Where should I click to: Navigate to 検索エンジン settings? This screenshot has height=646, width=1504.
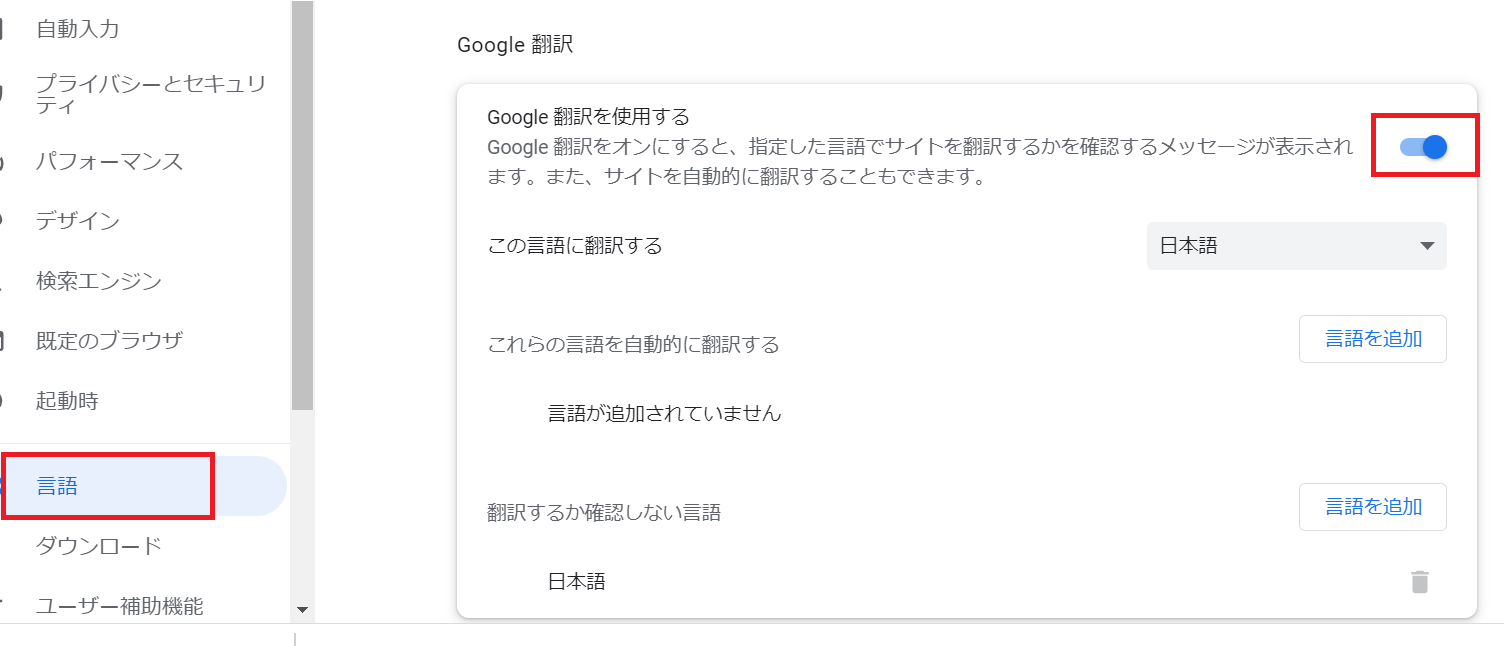[x=98, y=281]
